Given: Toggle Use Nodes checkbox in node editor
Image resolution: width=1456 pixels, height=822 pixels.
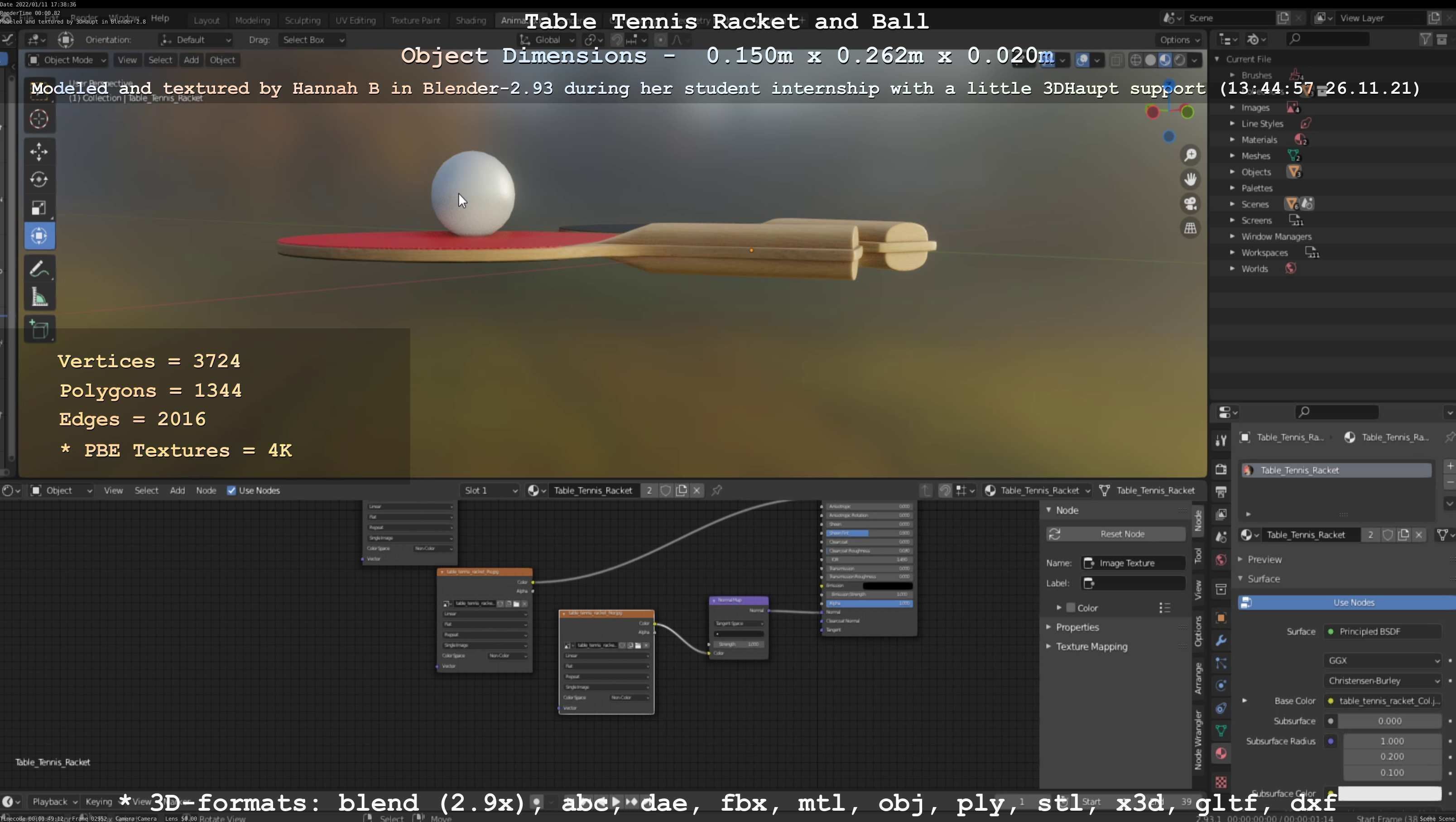Looking at the screenshot, I should 231,490.
